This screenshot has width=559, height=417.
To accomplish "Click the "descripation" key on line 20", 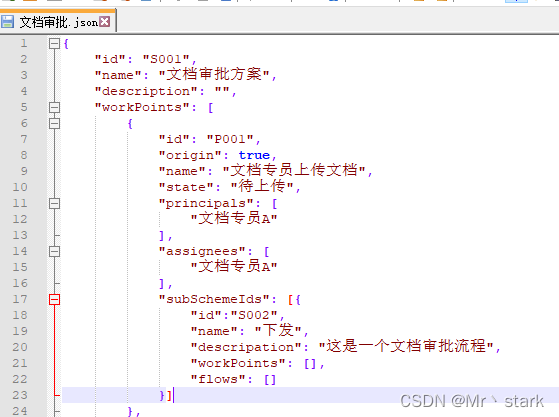I will click(x=246, y=348).
